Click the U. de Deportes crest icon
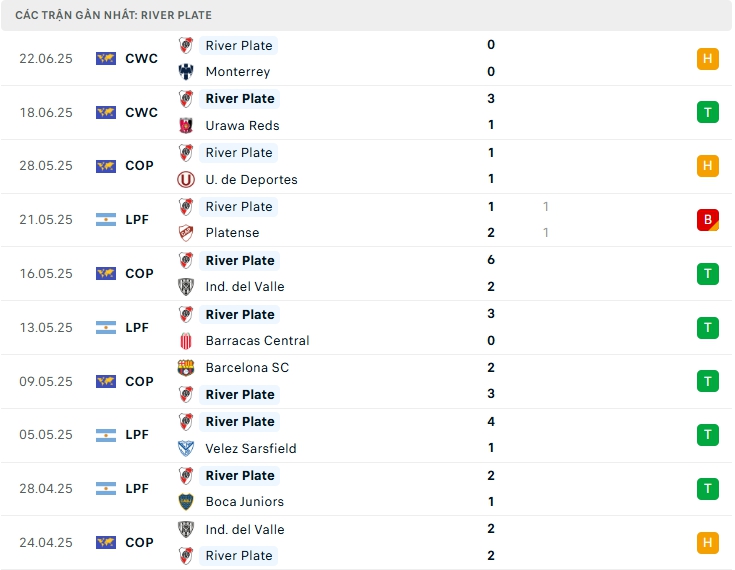 [186, 180]
